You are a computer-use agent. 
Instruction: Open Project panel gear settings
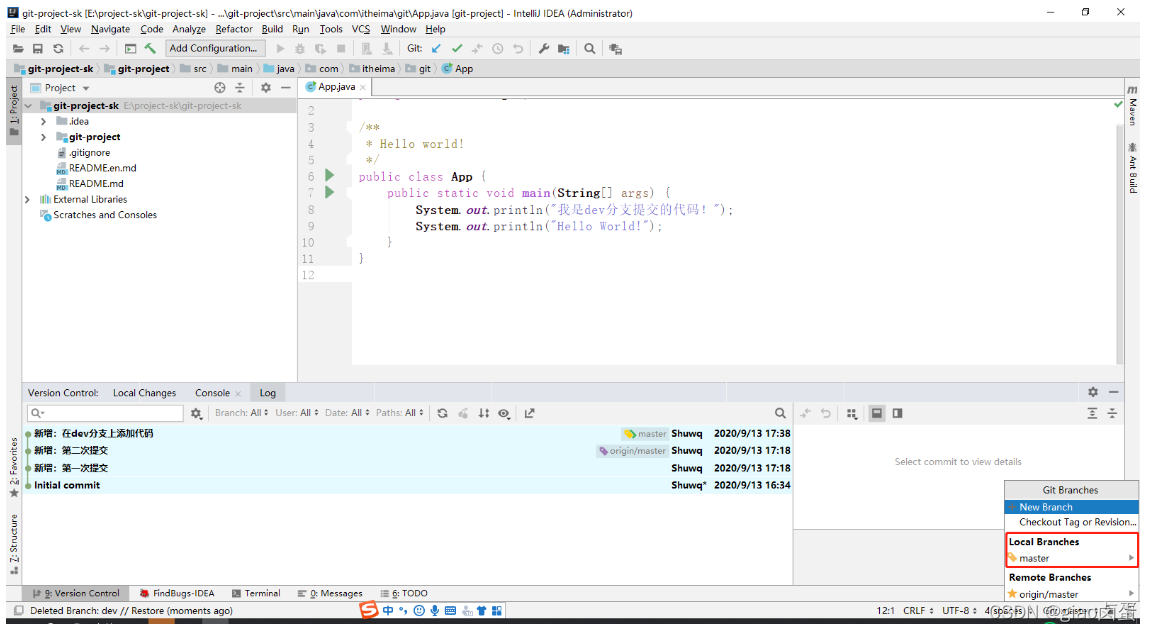[266, 87]
